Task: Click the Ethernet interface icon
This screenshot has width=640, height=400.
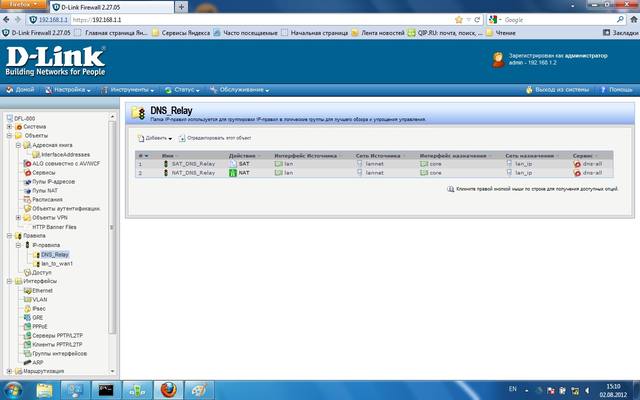Action: click(27, 291)
